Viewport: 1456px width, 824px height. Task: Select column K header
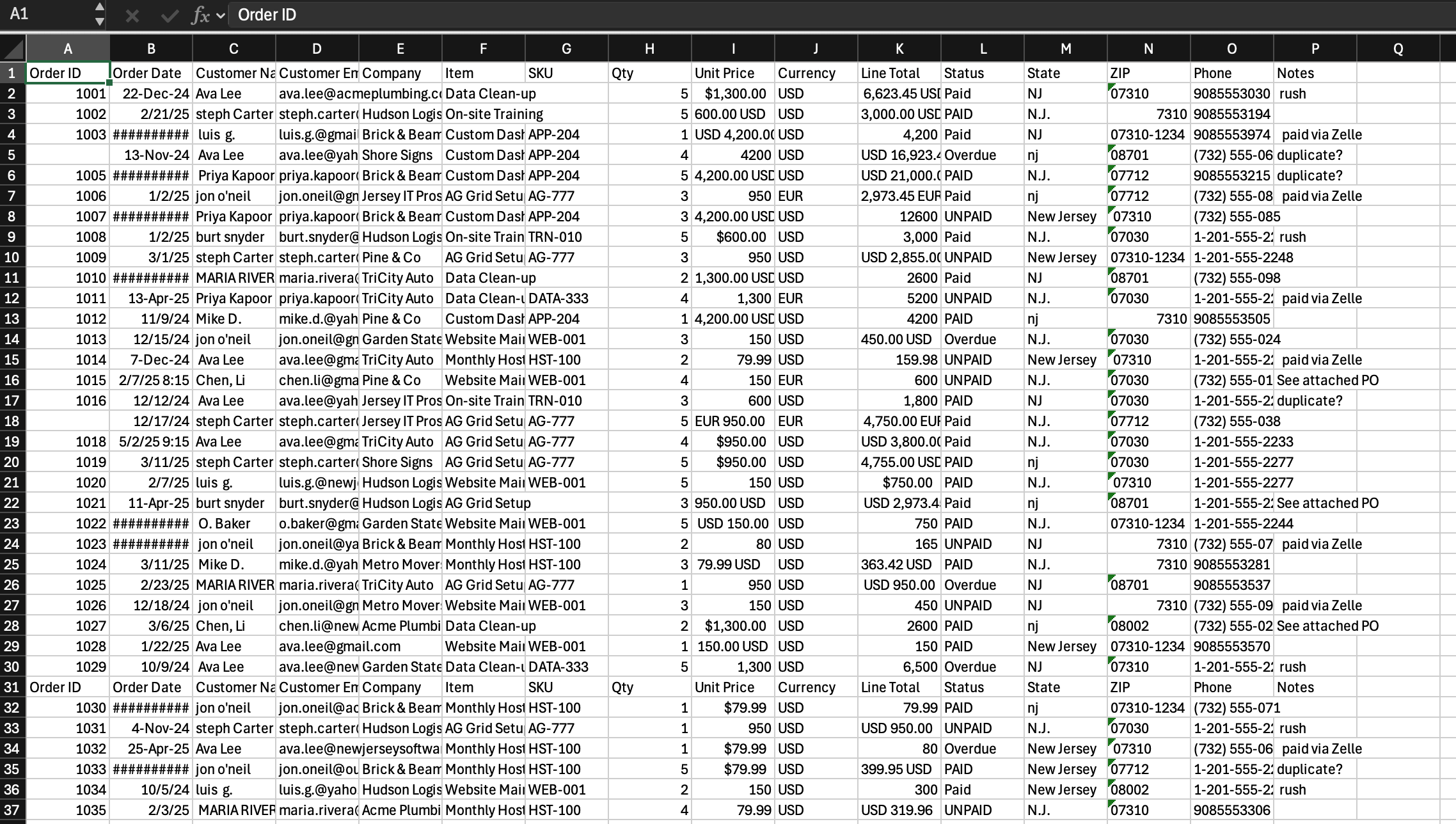pos(899,49)
